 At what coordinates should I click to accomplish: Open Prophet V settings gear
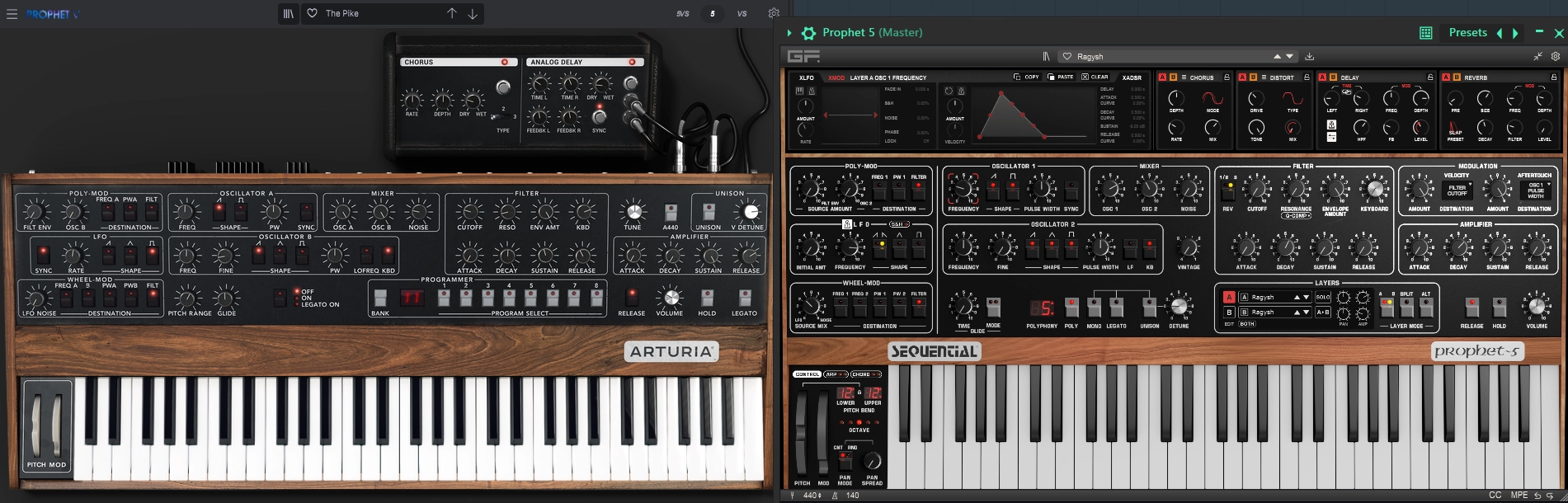(x=774, y=13)
